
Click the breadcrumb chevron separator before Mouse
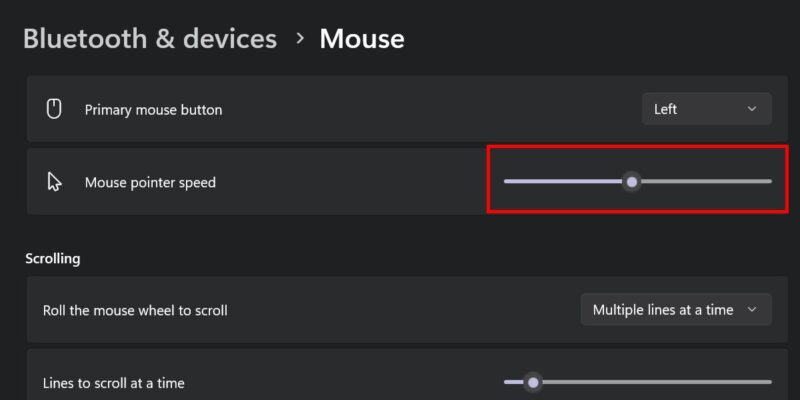(x=300, y=38)
